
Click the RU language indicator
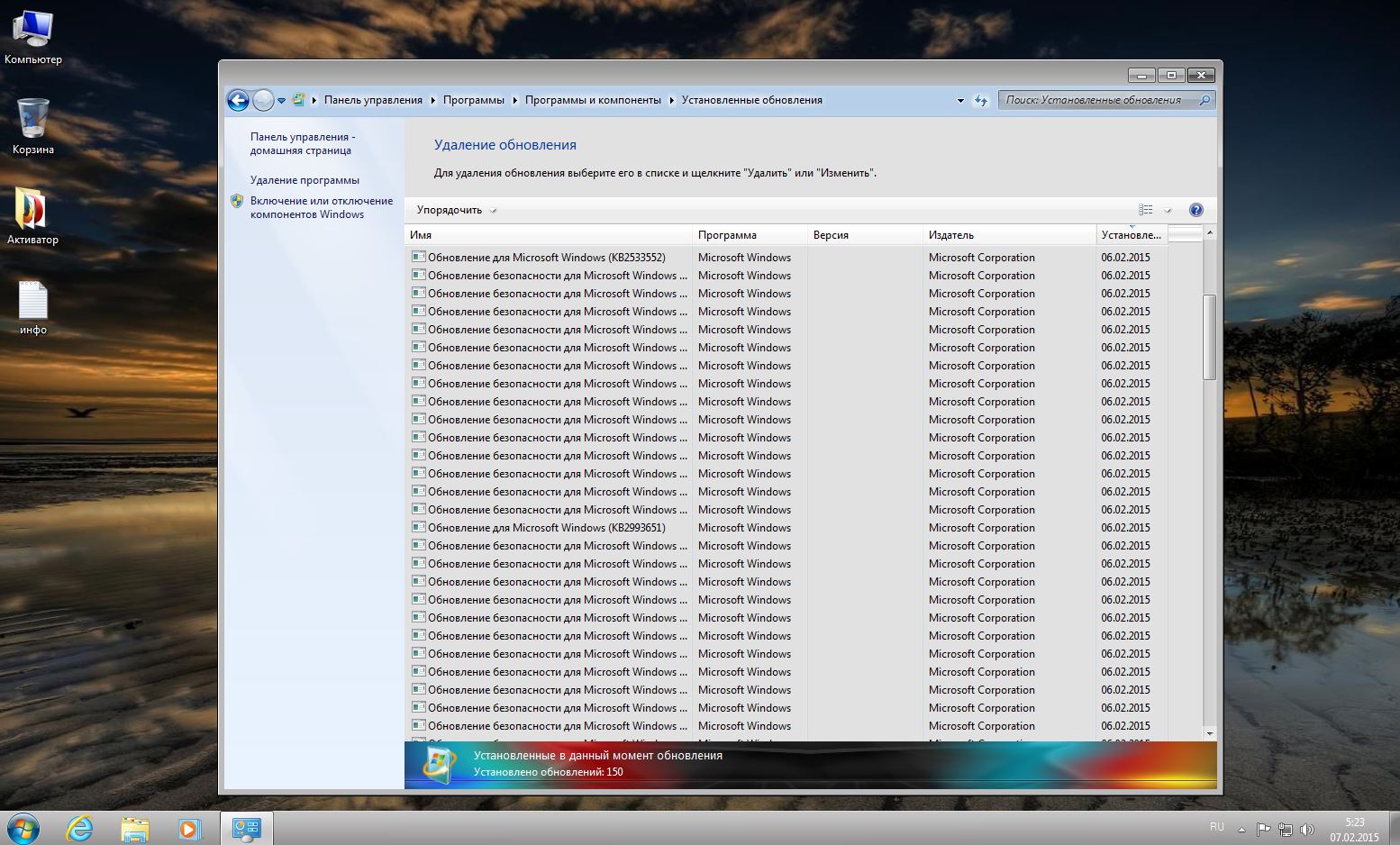(1217, 826)
